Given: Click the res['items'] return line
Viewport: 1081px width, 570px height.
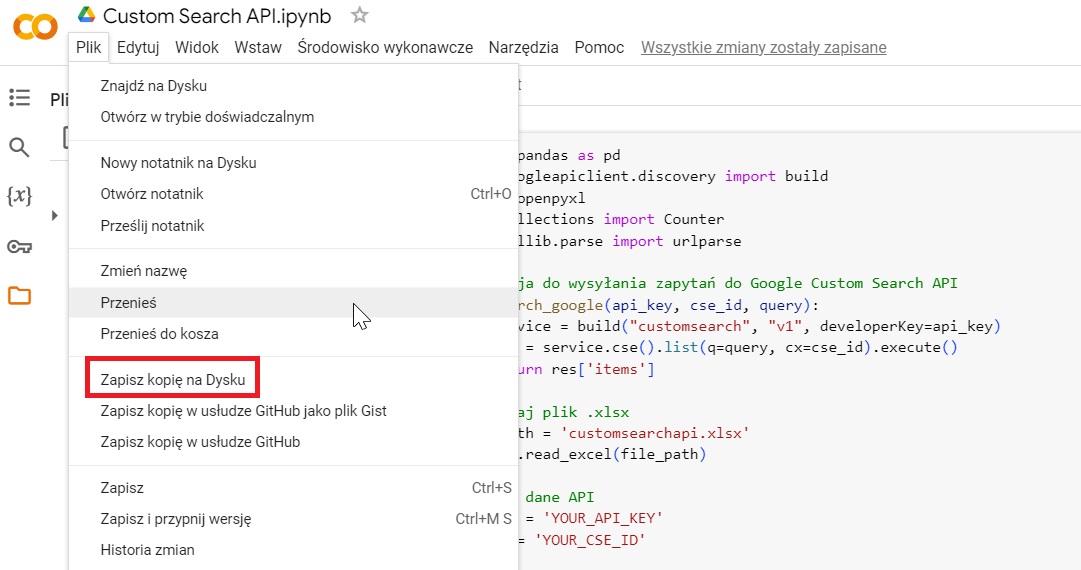Looking at the screenshot, I should click(x=586, y=369).
